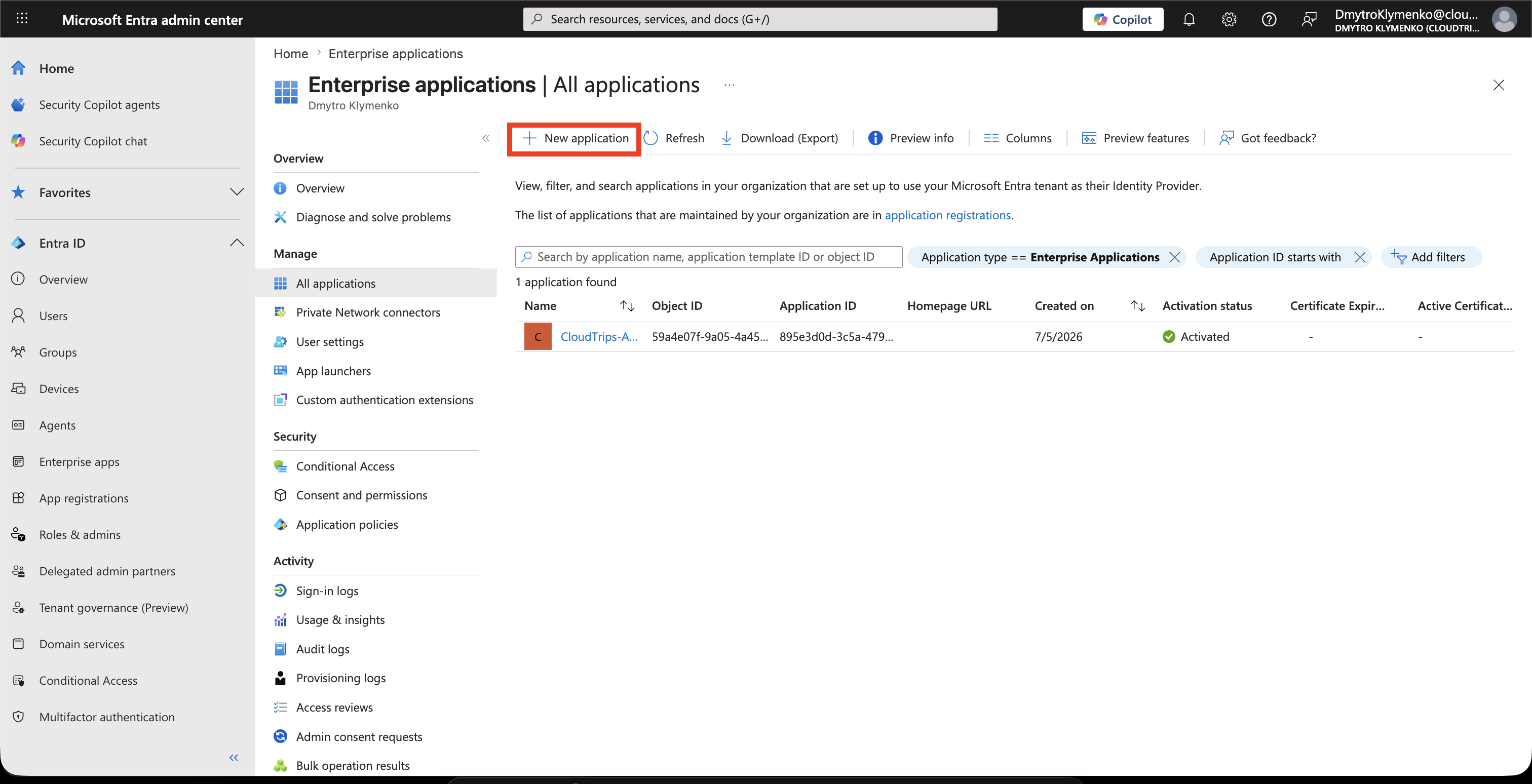Click the header feedback person icon
This screenshot has width=1532, height=784.
point(1309,20)
